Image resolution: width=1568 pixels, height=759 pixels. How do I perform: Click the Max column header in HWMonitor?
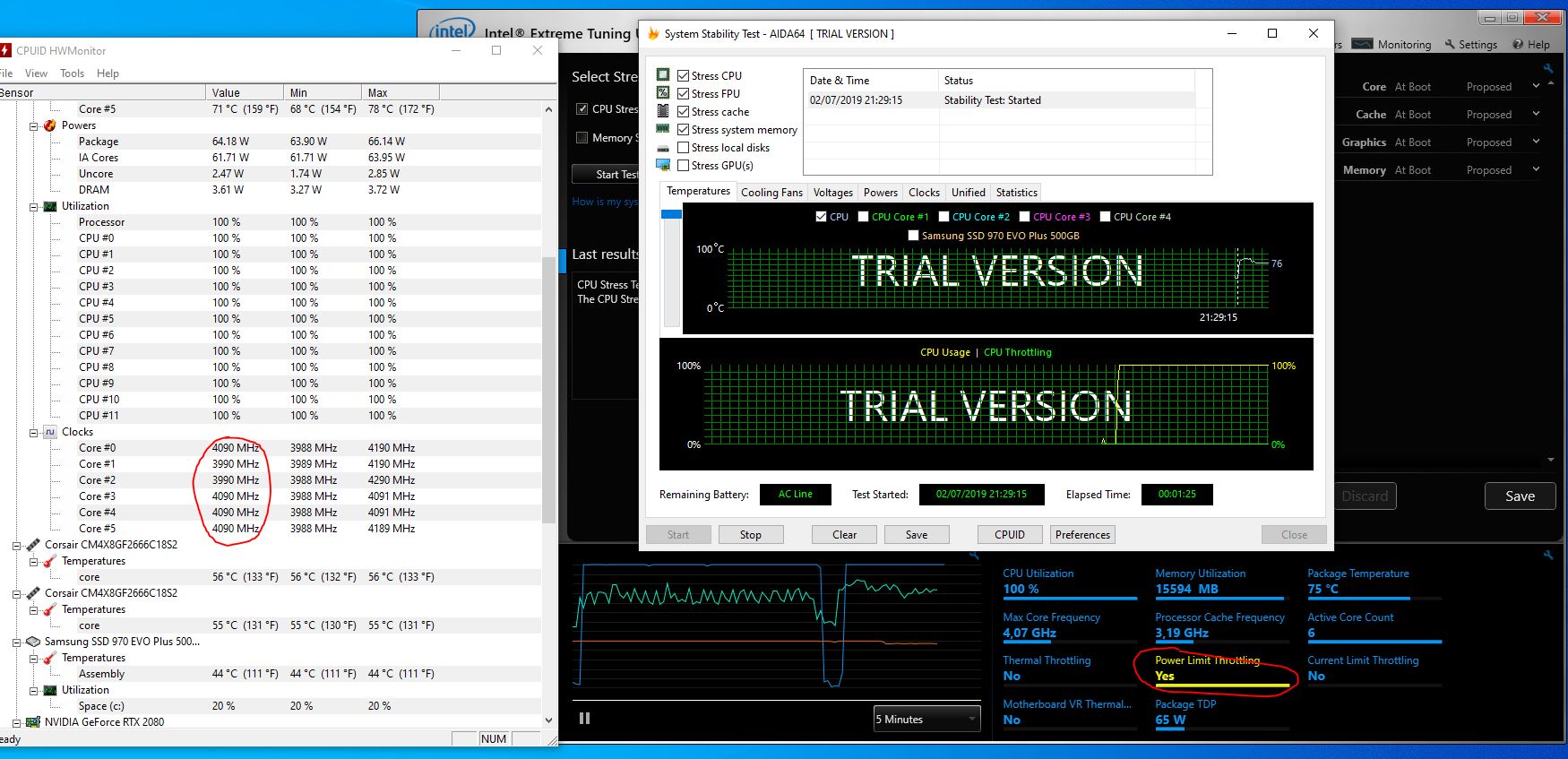(401, 92)
